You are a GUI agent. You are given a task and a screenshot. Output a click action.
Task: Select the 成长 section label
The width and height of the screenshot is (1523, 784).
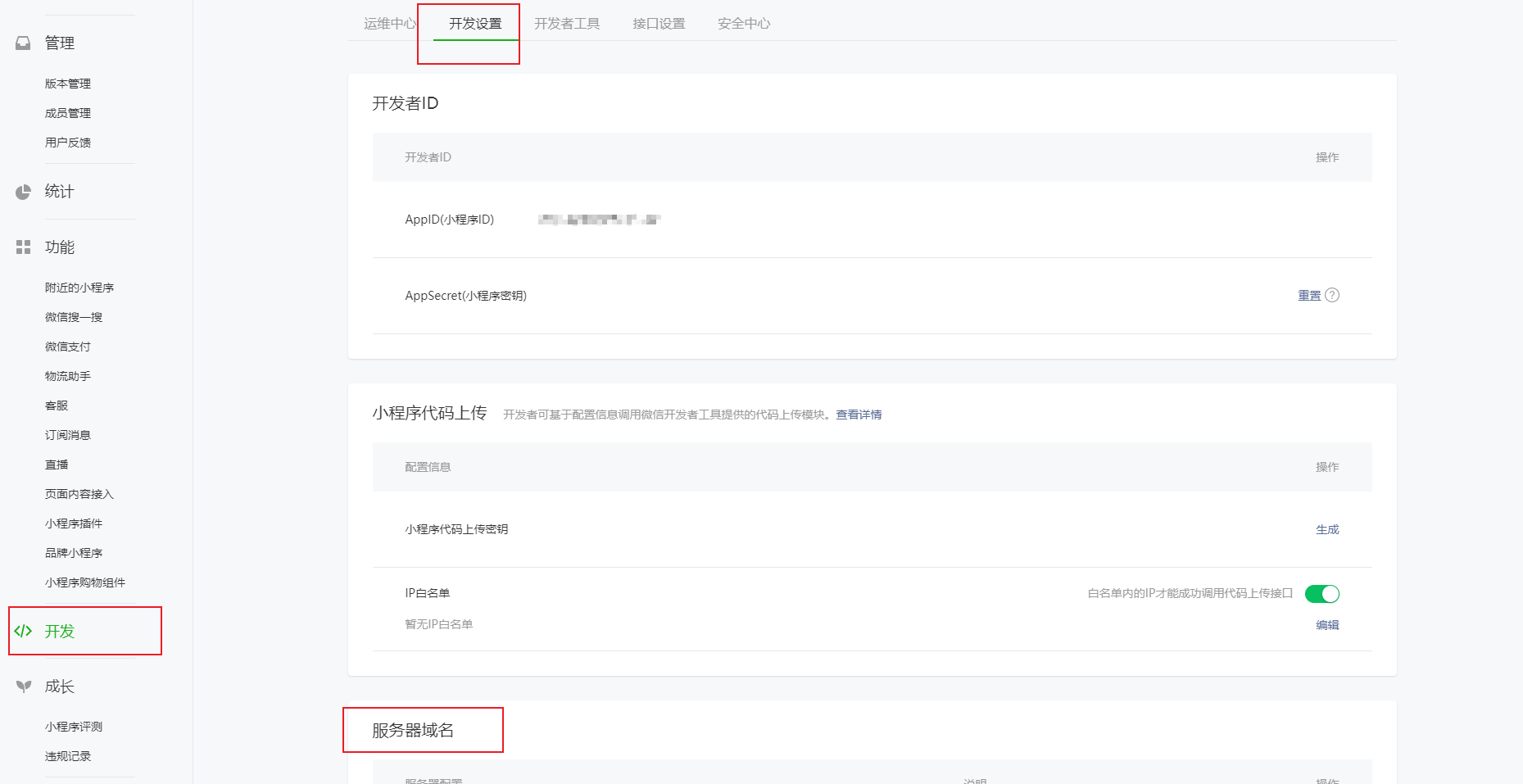[59, 687]
